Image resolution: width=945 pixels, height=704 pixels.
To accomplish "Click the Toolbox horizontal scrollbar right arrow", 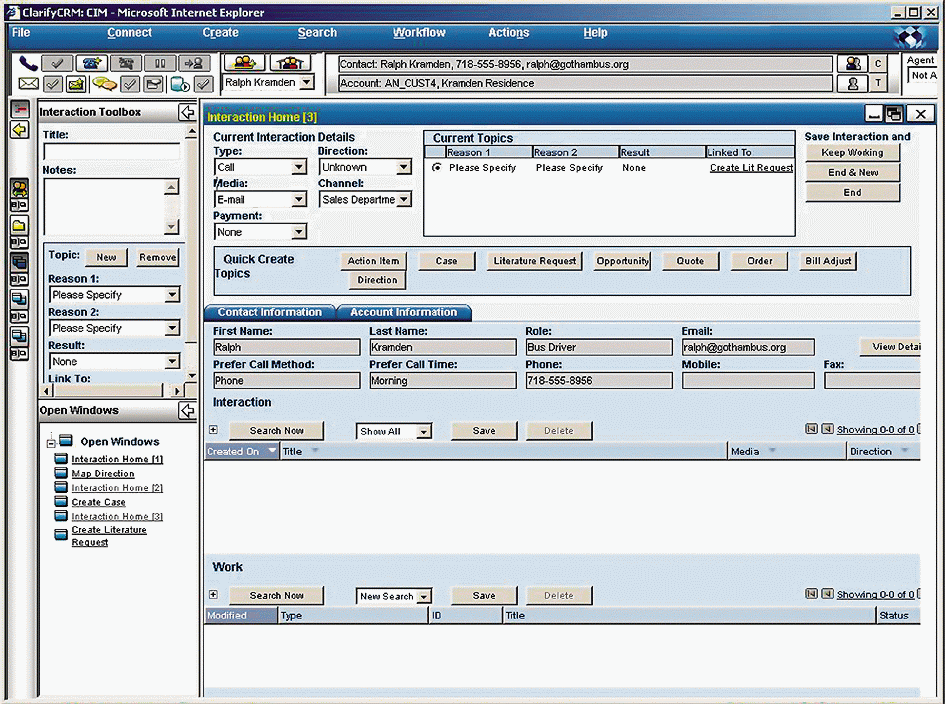I will [x=177, y=391].
